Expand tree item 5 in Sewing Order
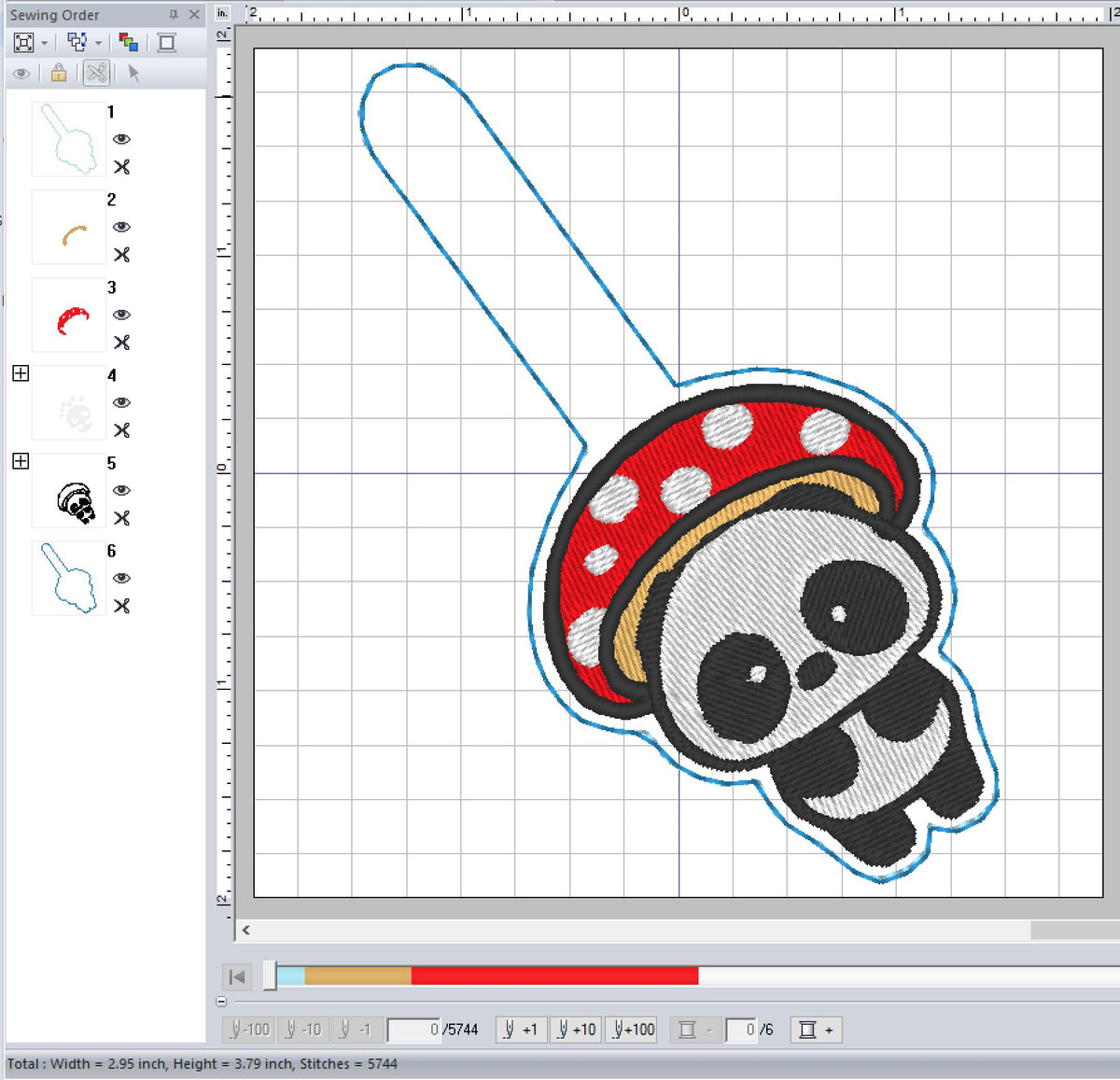Viewport: 1120px width, 1080px height. [20, 460]
